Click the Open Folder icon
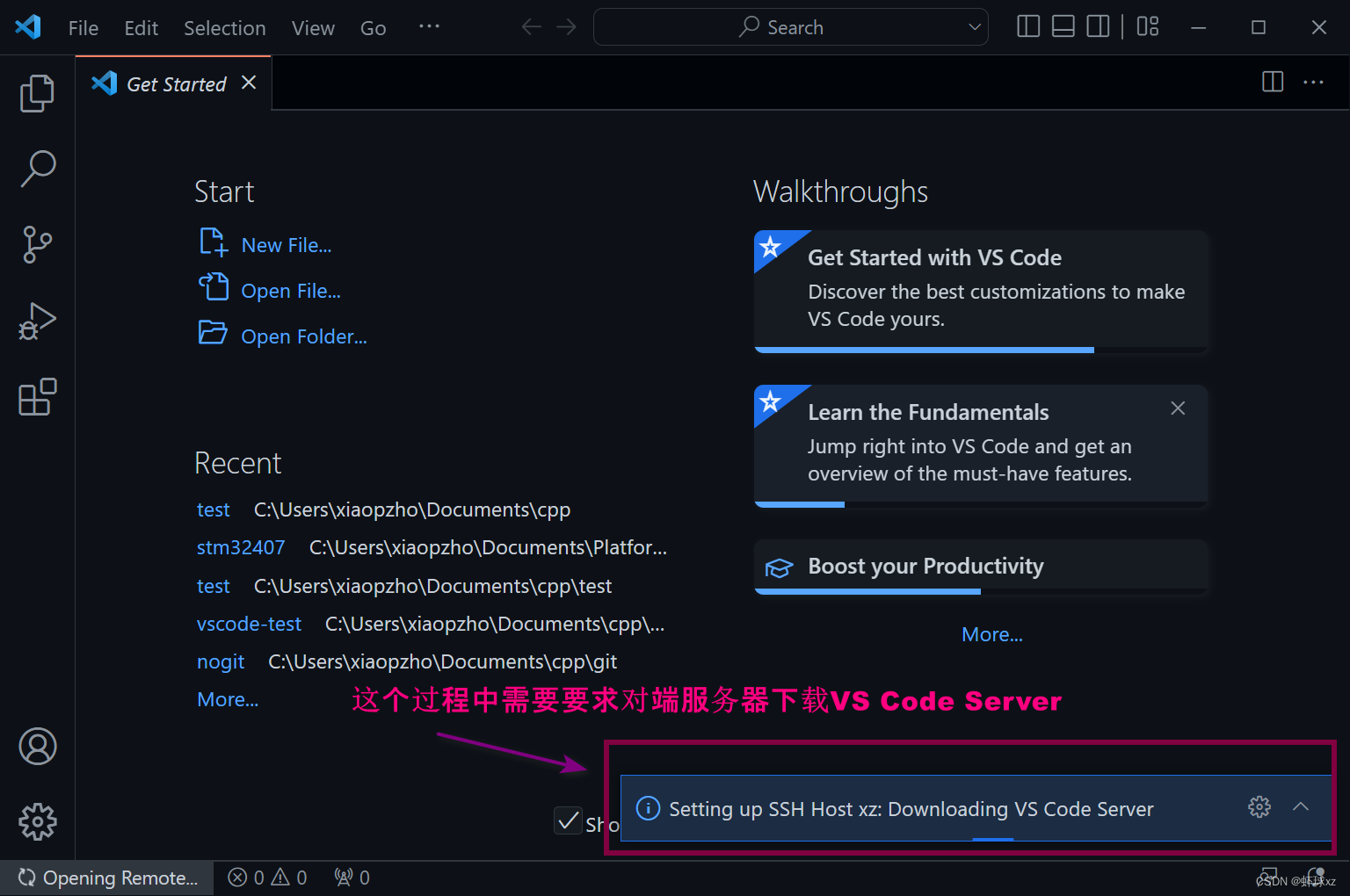 tap(213, 332)
